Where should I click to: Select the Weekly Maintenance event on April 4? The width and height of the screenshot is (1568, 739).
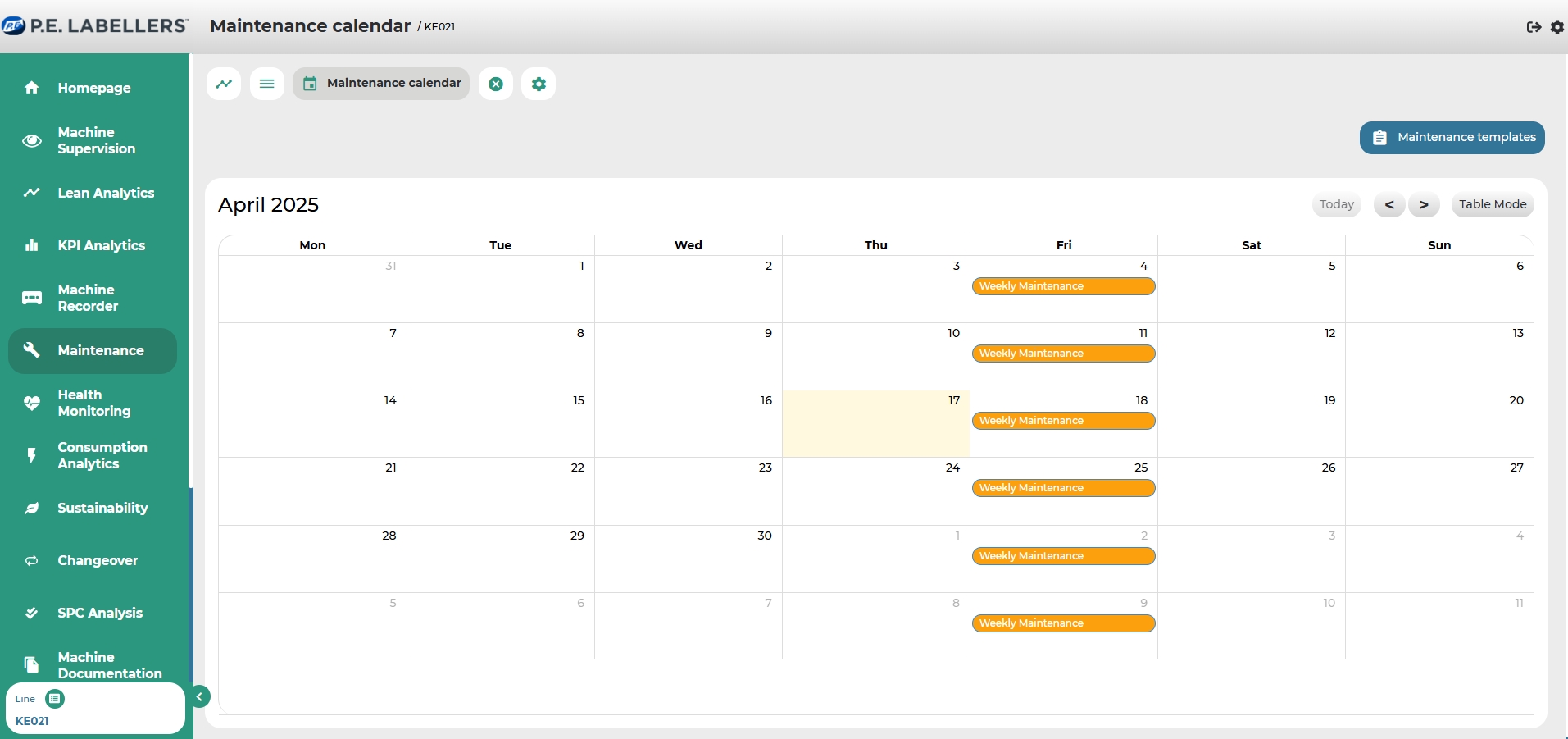[x=1063, y=286]
